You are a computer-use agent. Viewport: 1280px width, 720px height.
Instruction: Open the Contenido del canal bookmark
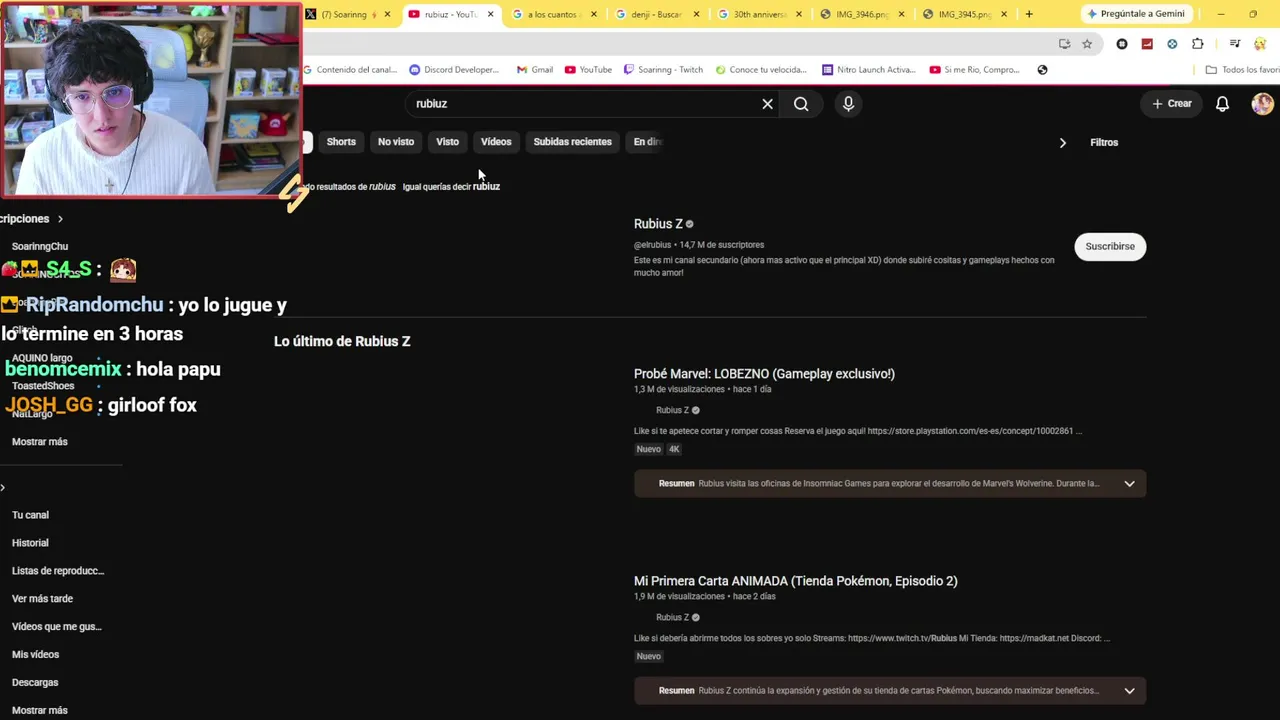point(351,70)
